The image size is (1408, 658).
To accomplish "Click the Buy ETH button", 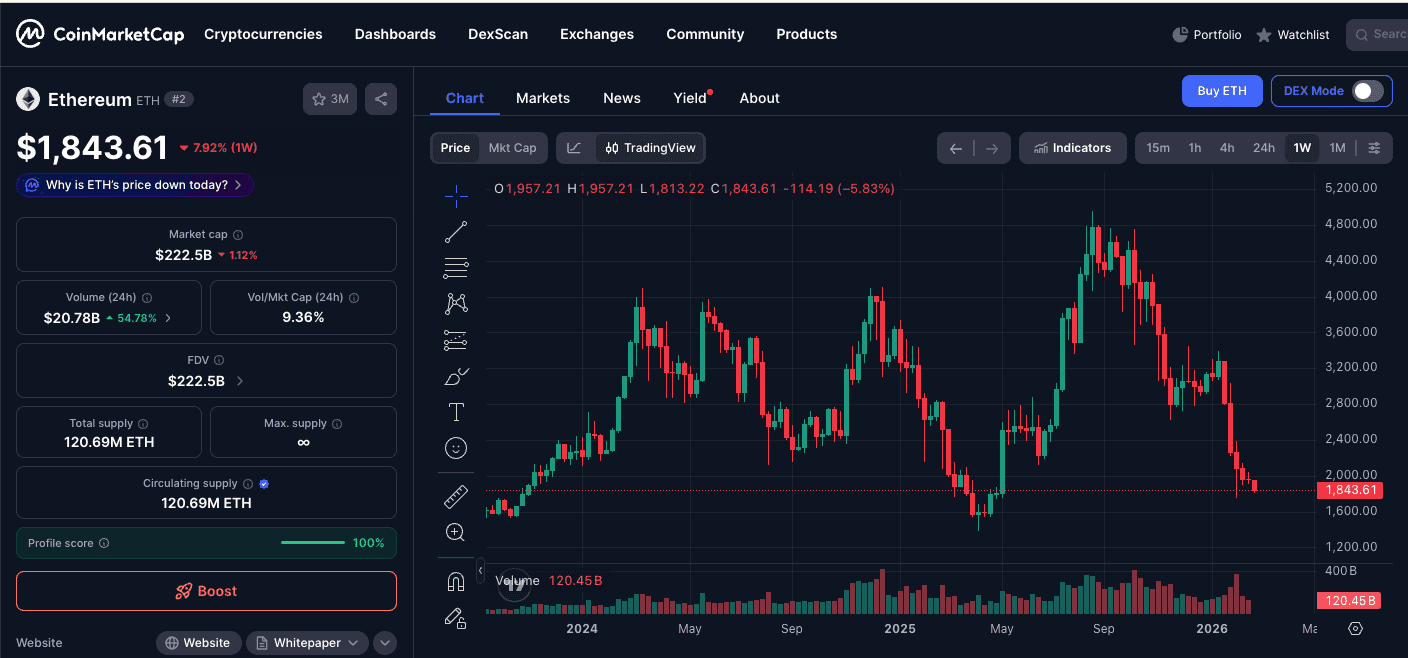I will coord(1221,91).
